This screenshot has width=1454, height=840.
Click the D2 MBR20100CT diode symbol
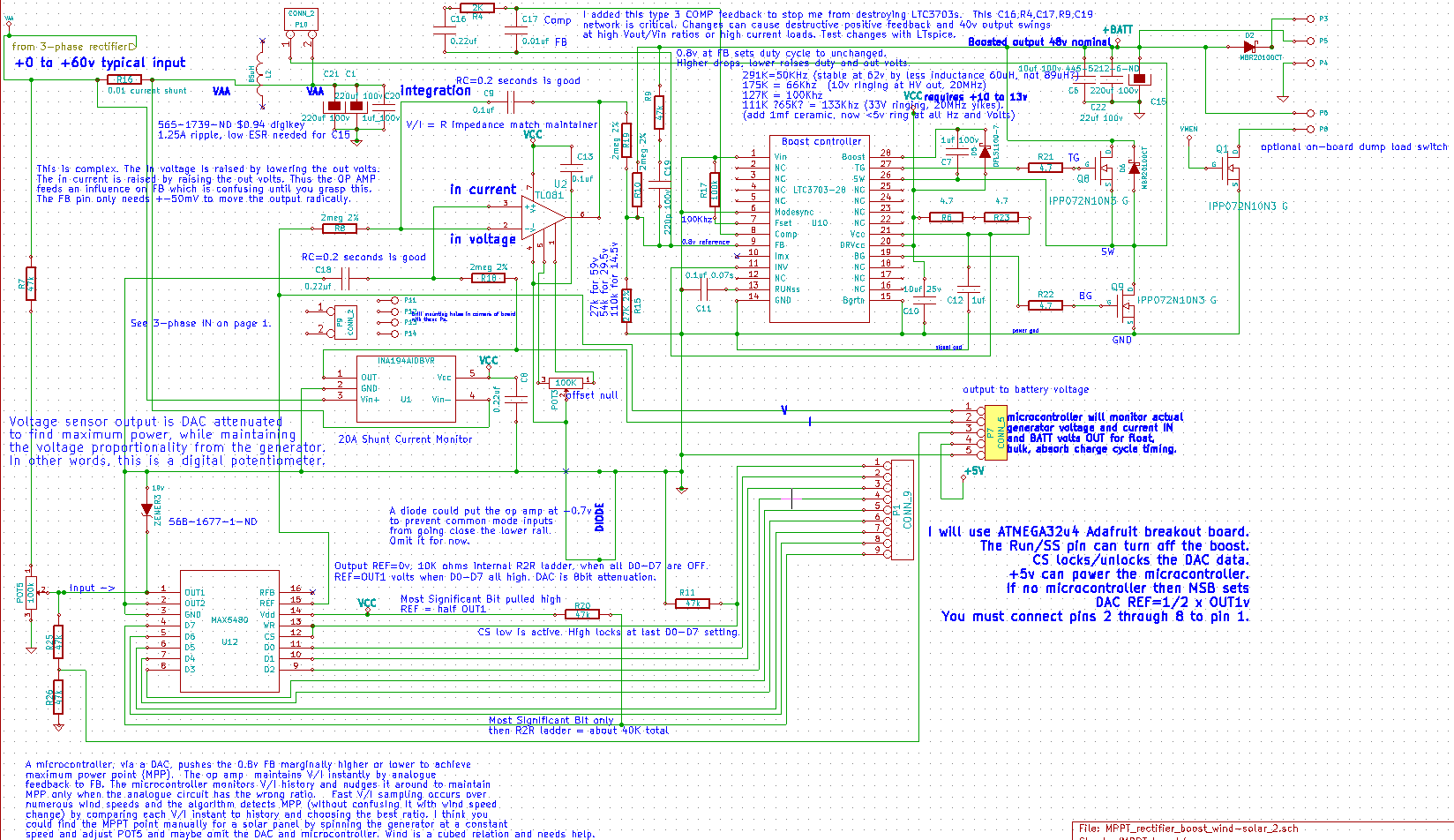tap(1250, 46)
